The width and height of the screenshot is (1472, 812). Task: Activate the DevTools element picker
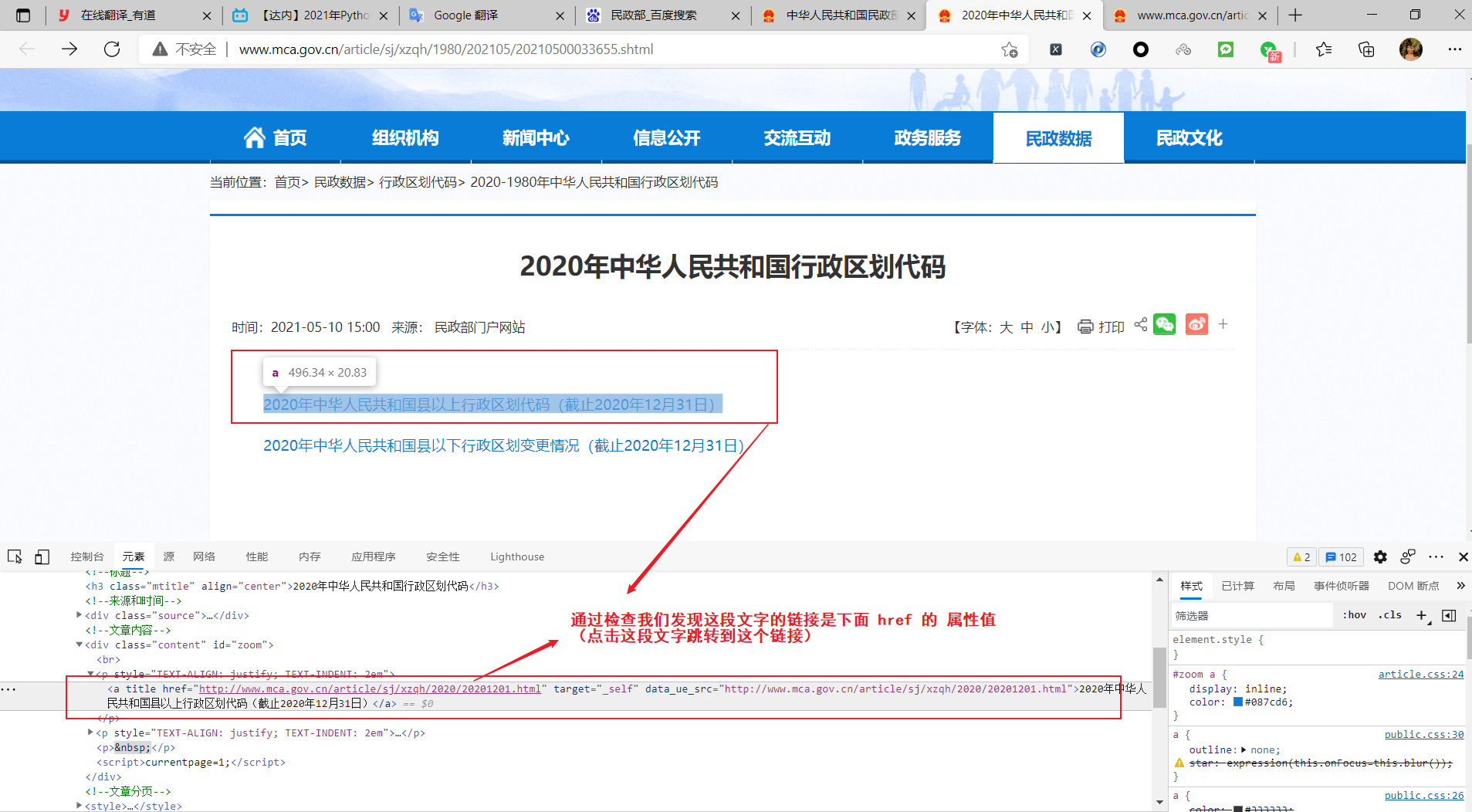pos(15,557)
